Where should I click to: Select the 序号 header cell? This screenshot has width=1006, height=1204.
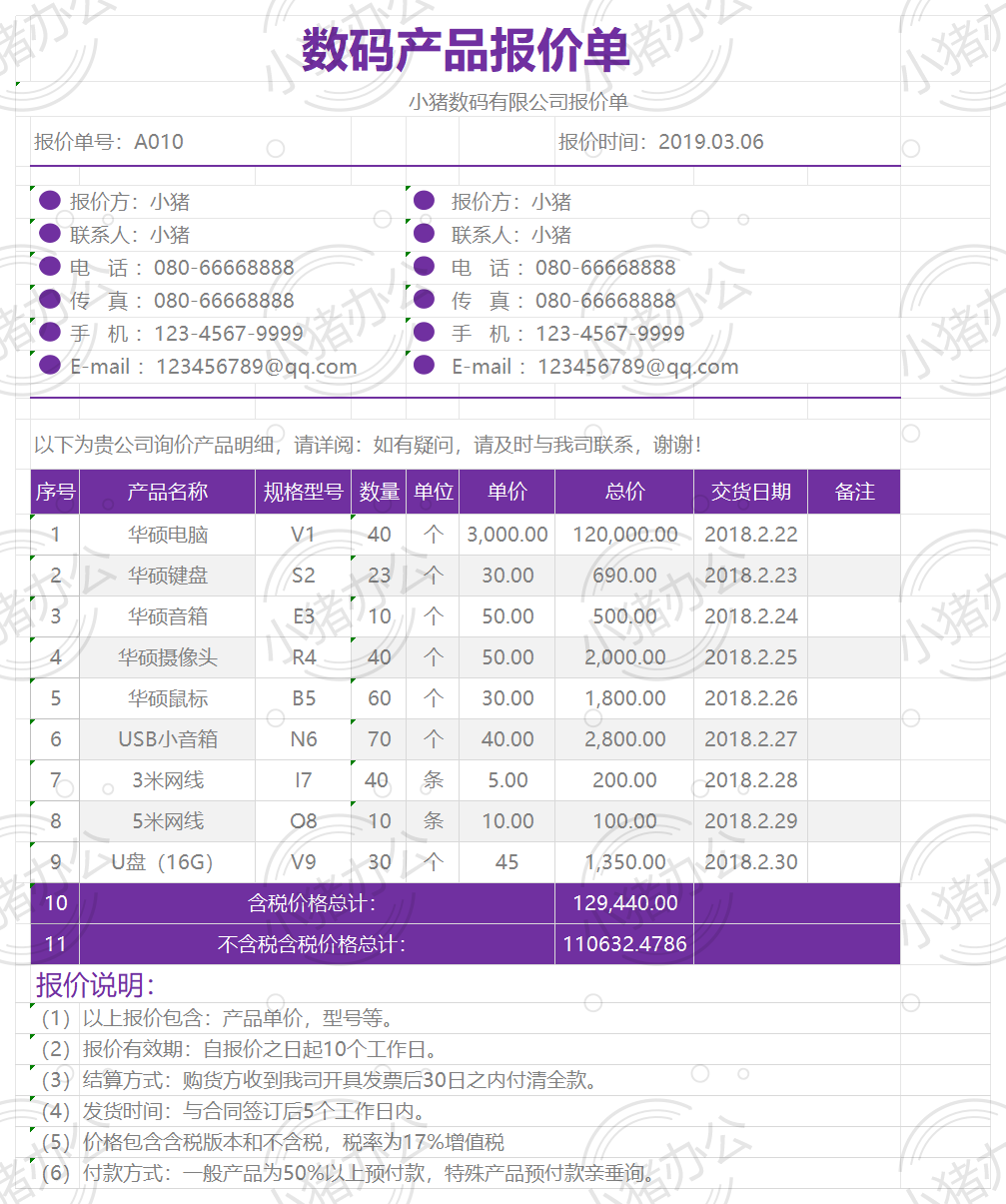56,492
